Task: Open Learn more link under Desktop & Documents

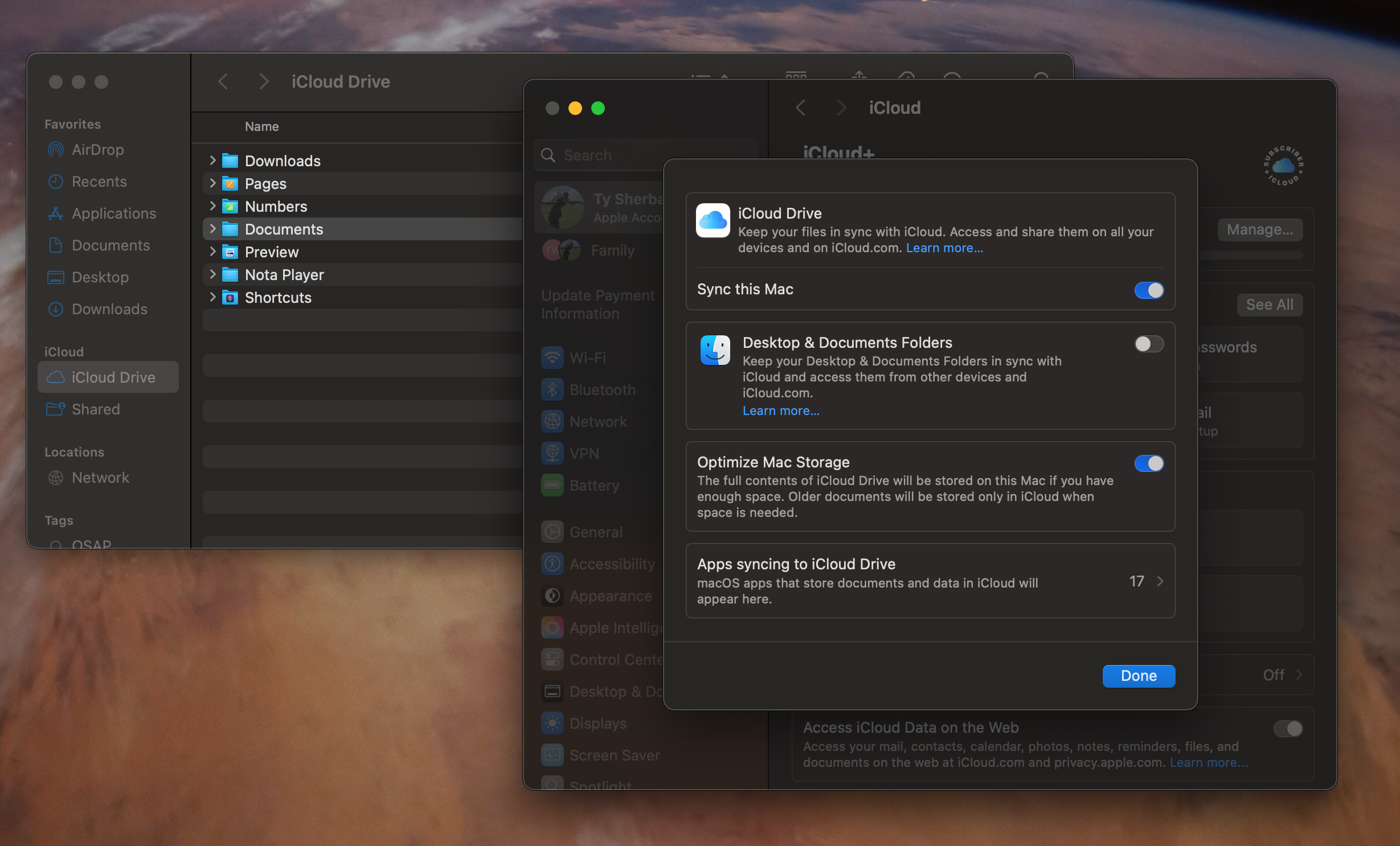Action: pos(781,410)
